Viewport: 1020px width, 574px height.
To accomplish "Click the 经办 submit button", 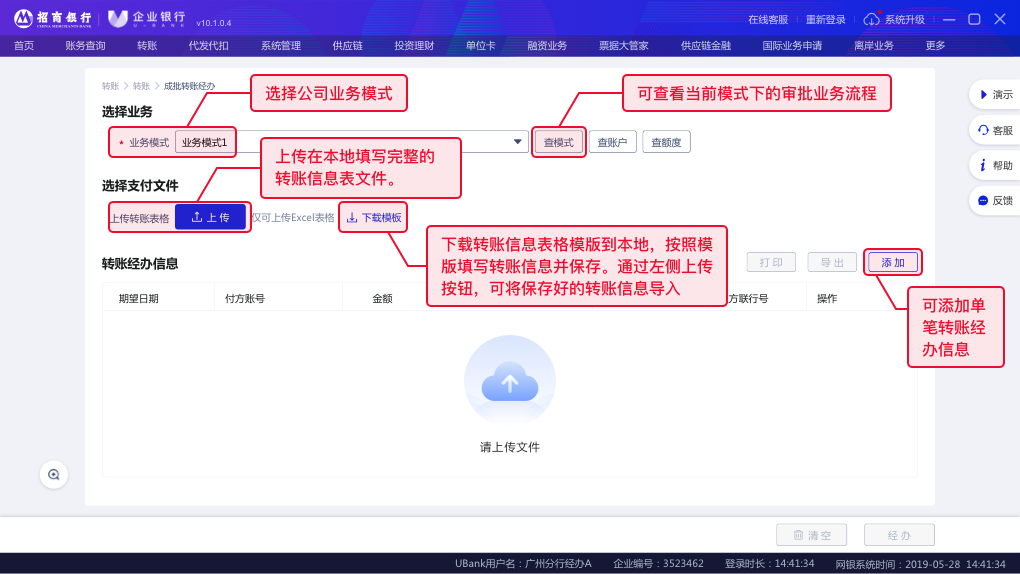I will pos(899,535).
